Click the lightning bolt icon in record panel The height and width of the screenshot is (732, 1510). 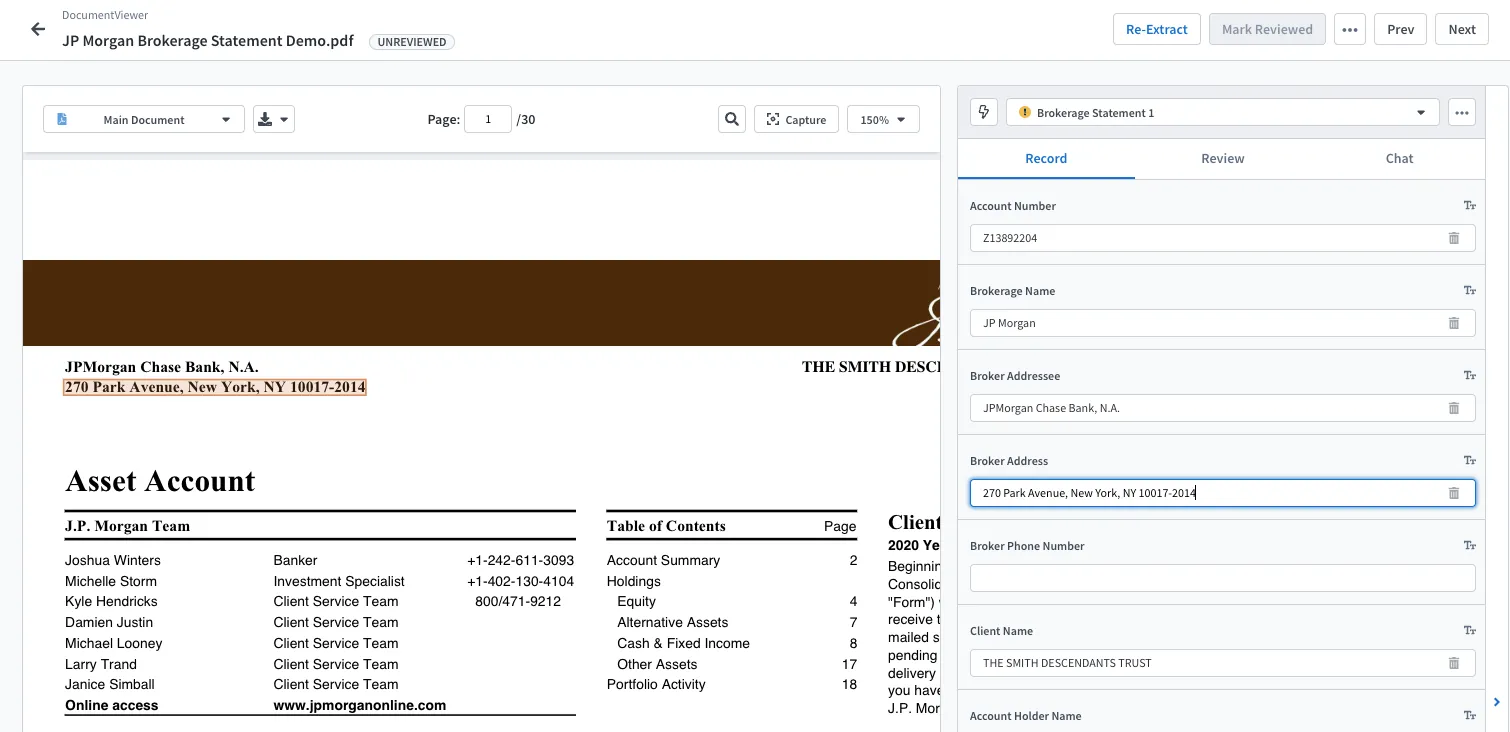[984, 112]
